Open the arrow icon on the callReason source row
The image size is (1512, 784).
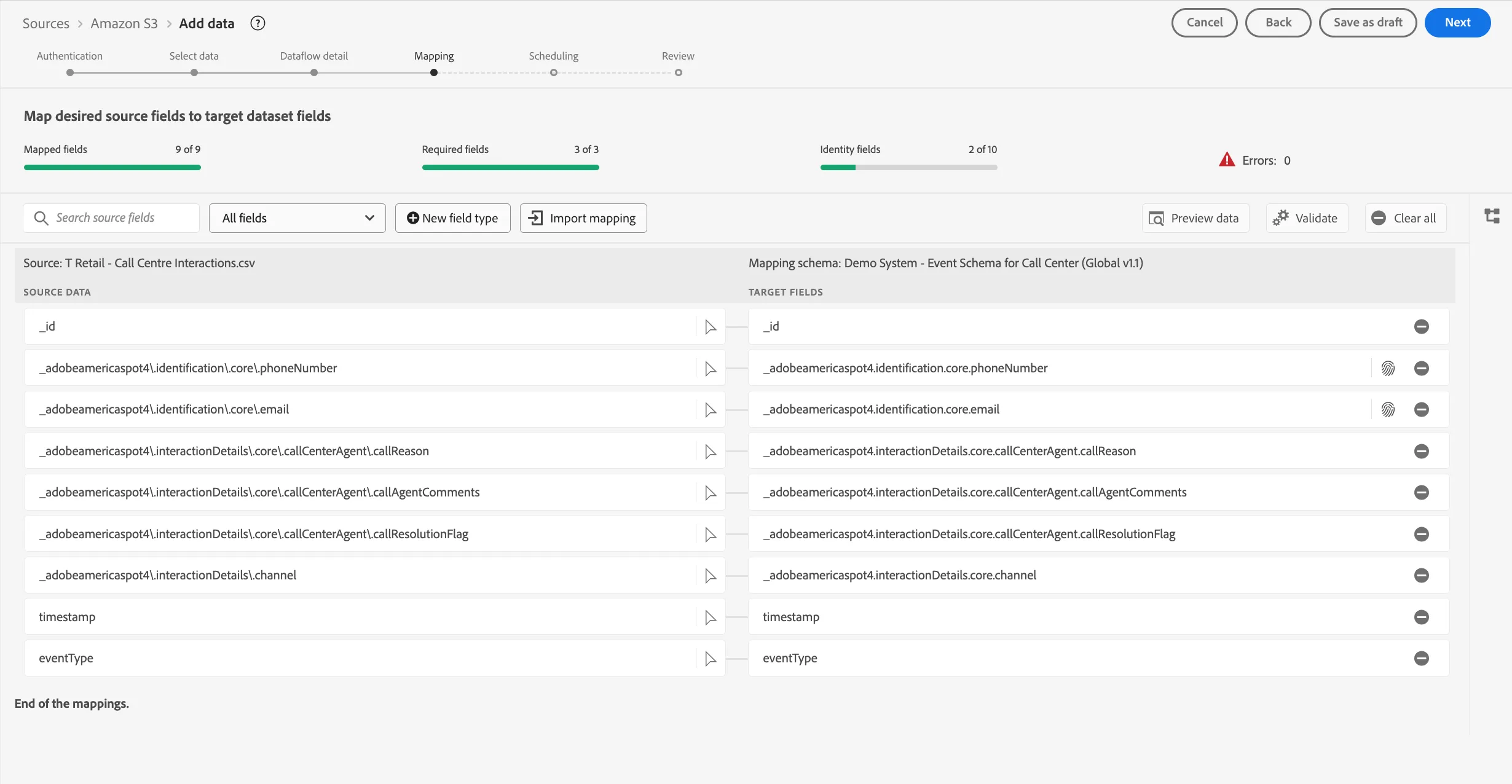711,451
